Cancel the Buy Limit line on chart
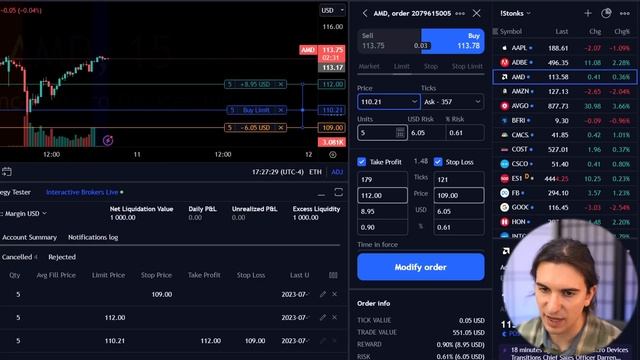This screenshot has width=640, height=360. coord(281,110)
